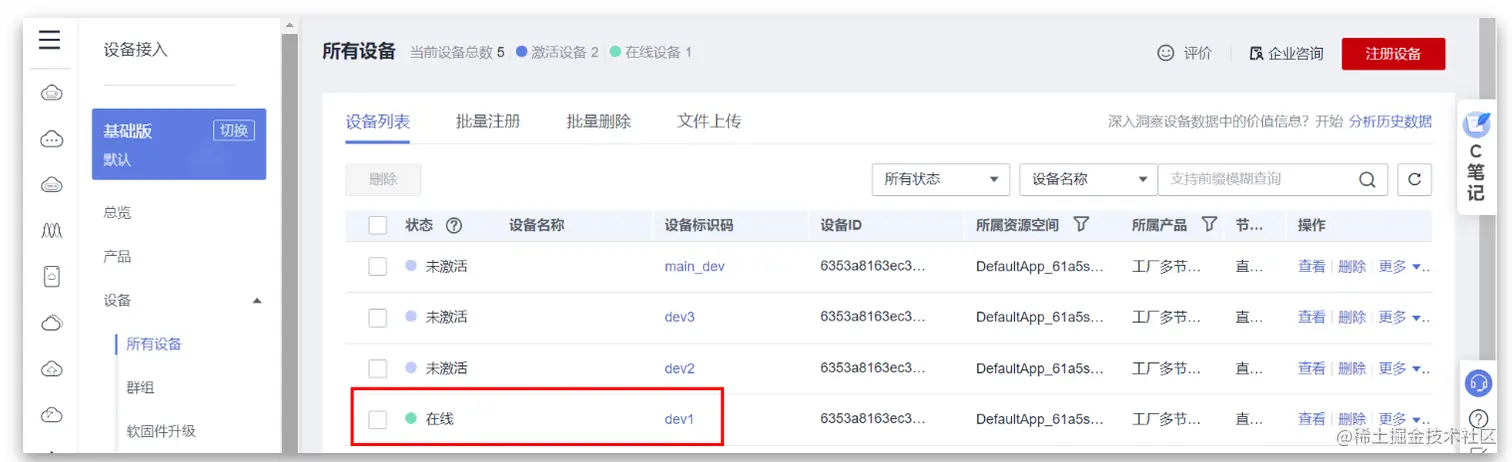This screenshot has height=462, width=1512.
Task: Open 更多 dropdown in dev3 row
Action: tap(1404, 317)
